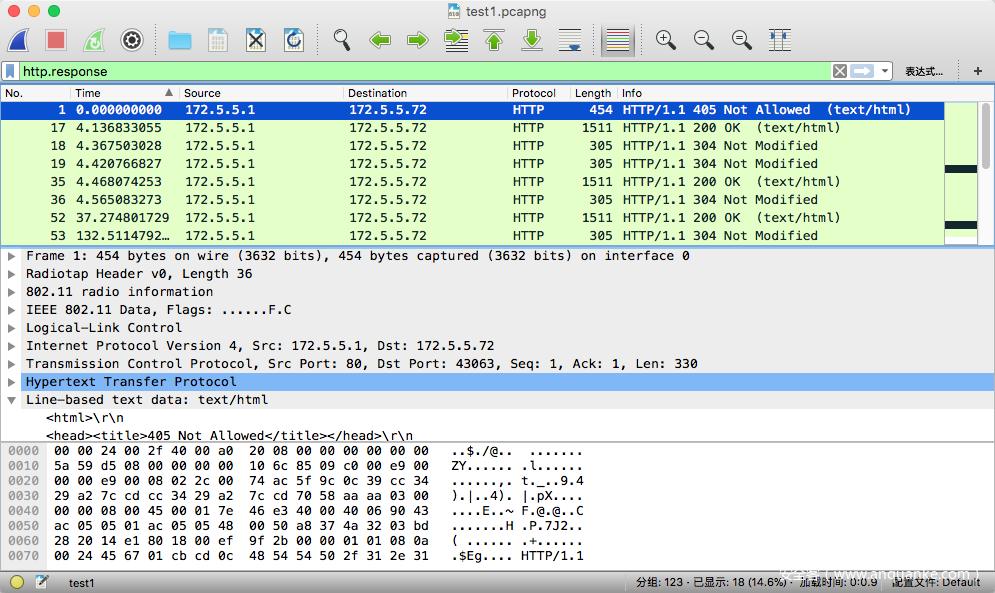Clear the display filter with X button
Screen dimensions: 995x593
[840, 71]
